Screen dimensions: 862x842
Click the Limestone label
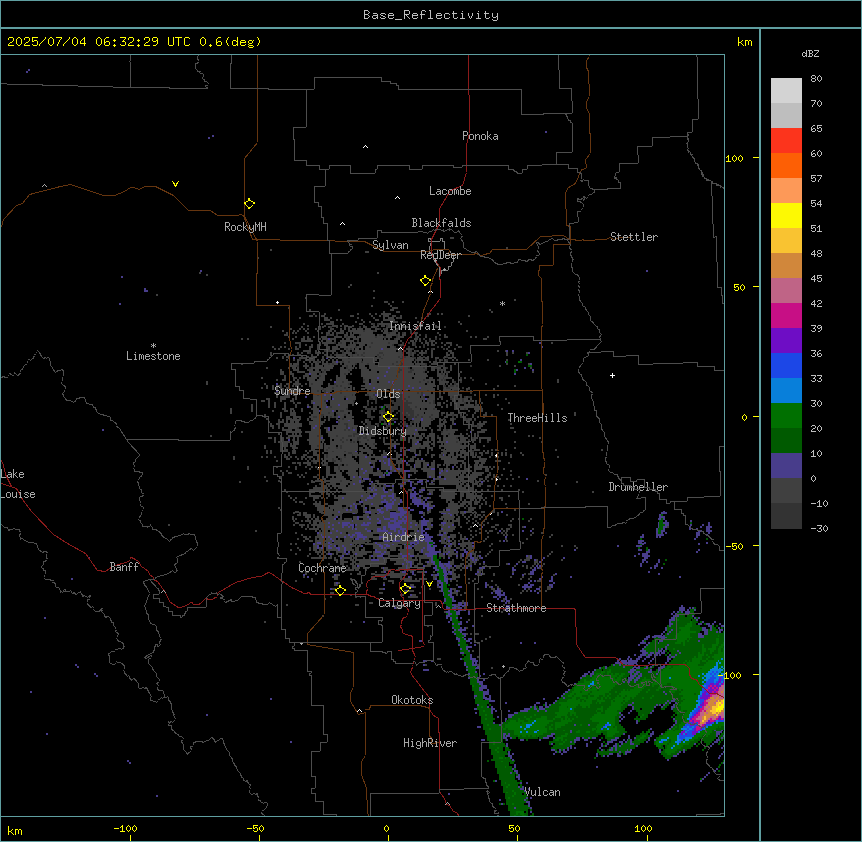pyautogui.click(x=153, y=356)
